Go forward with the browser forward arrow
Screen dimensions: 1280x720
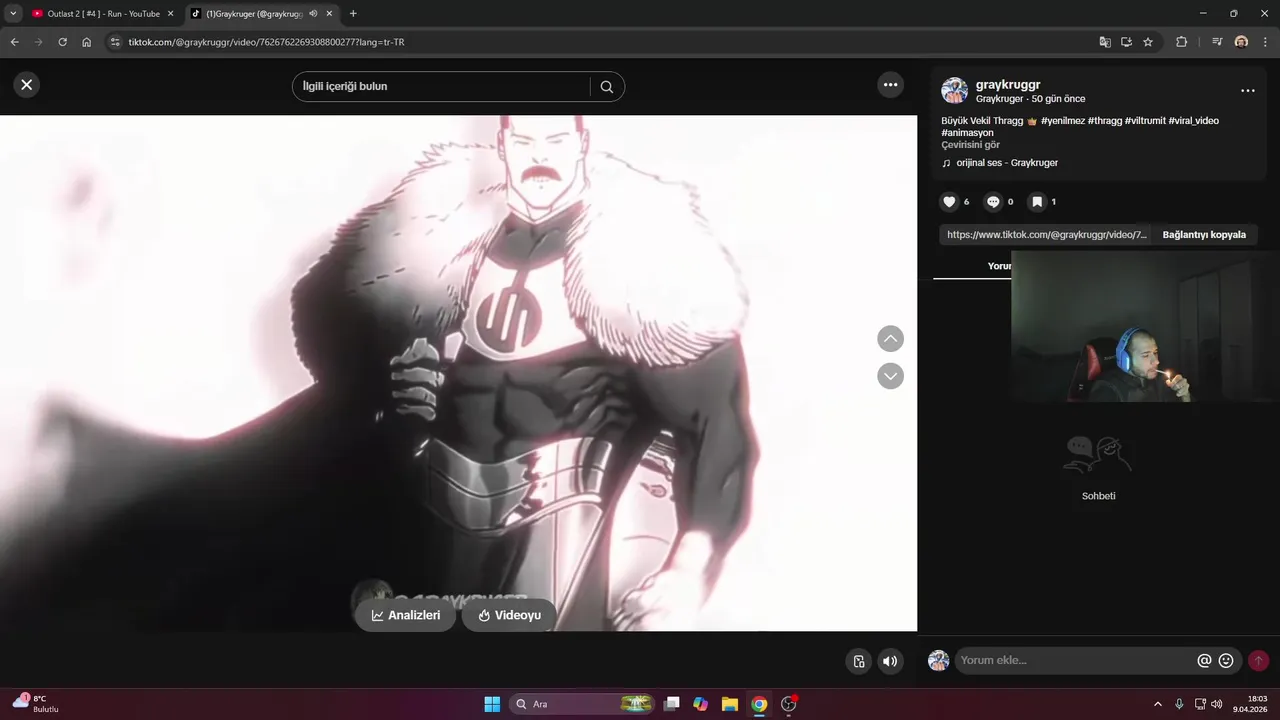[x=38, y=42]
